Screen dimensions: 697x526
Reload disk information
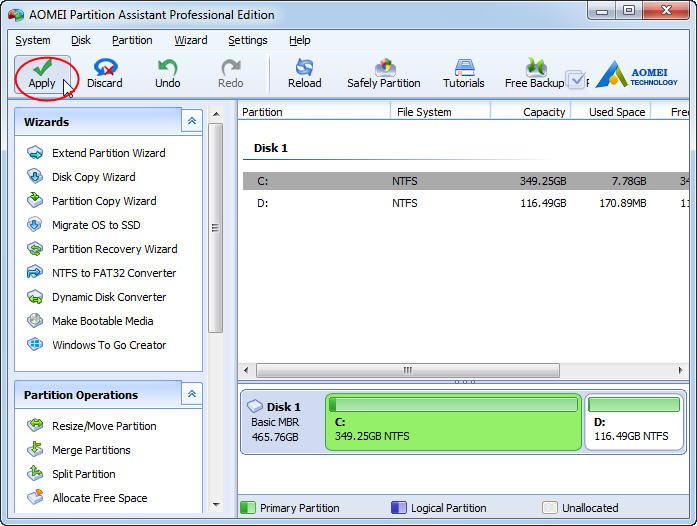click(304, 73)
